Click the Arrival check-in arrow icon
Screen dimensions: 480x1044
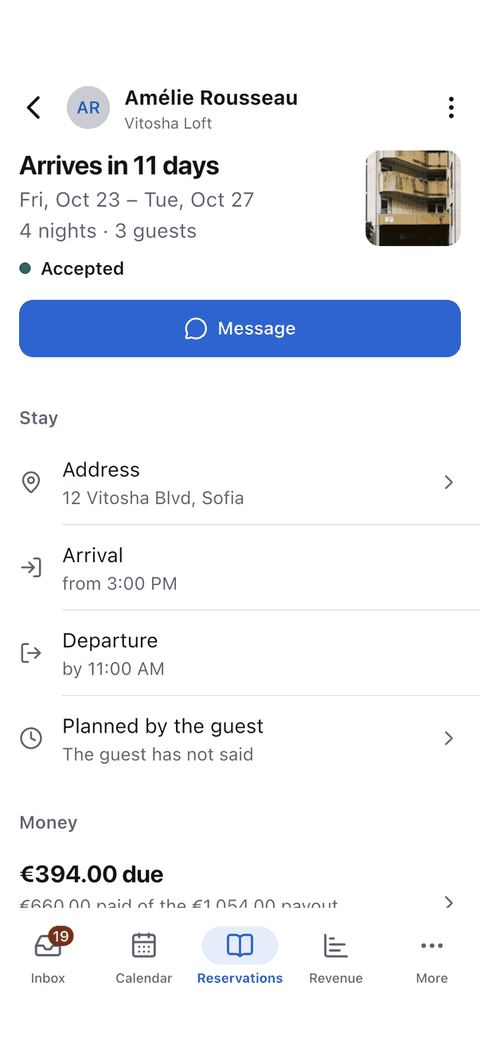tap(31, 568)
